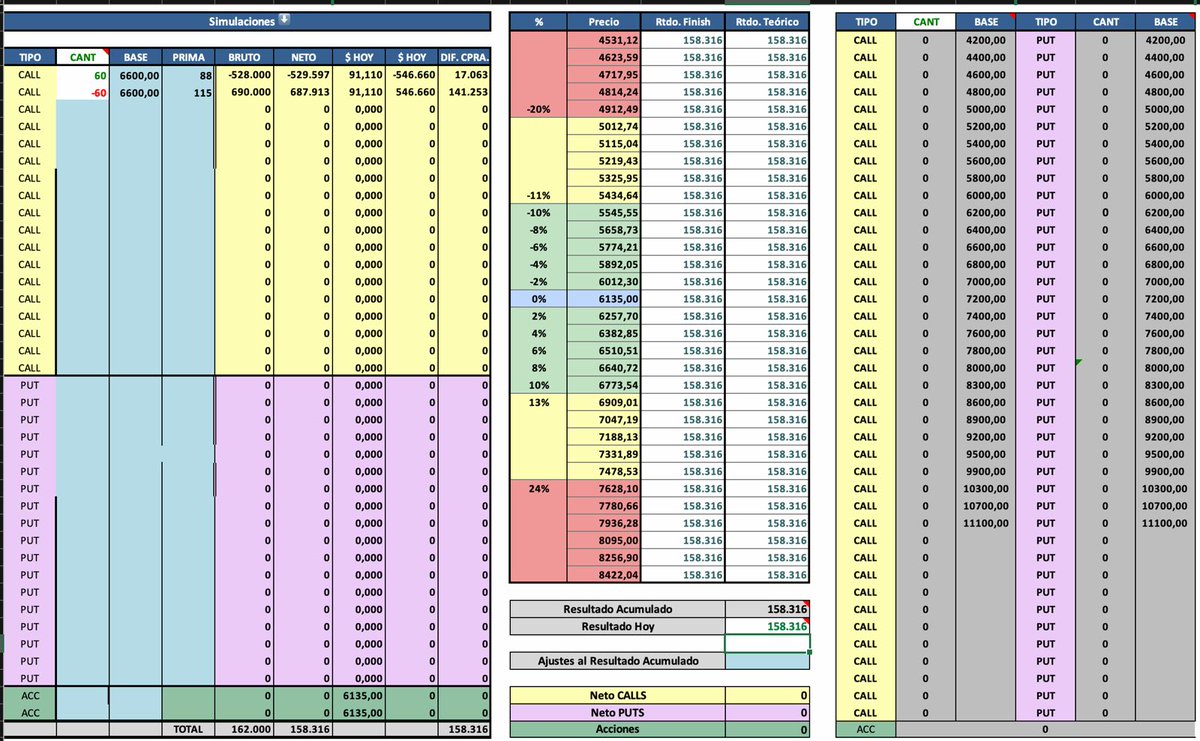1200x741 pixels.
Task: Select the -11% percentage cell
Action: click(x=538, y=195)
